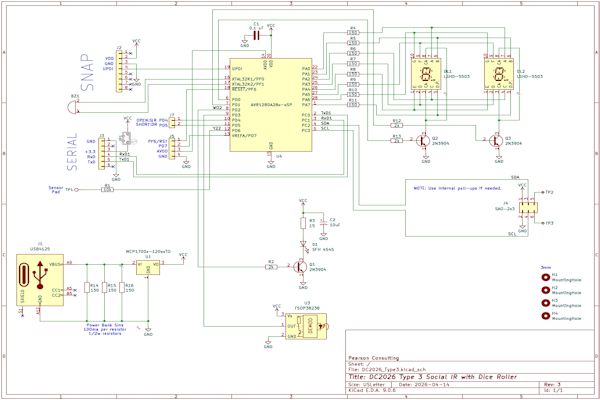Click the H1 mounting hole symbol

pyautogui.click(x=545, y=278)
